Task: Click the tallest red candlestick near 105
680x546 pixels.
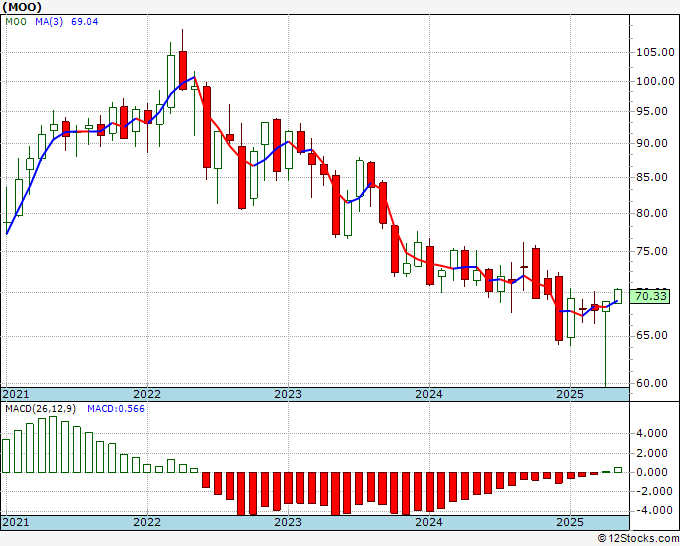Action: [x=183, y=70]
